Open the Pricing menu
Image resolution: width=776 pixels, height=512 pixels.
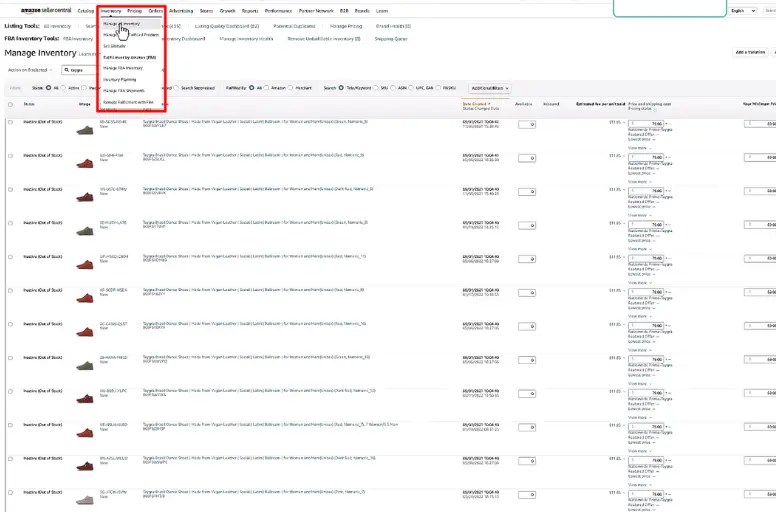point(135,11)
